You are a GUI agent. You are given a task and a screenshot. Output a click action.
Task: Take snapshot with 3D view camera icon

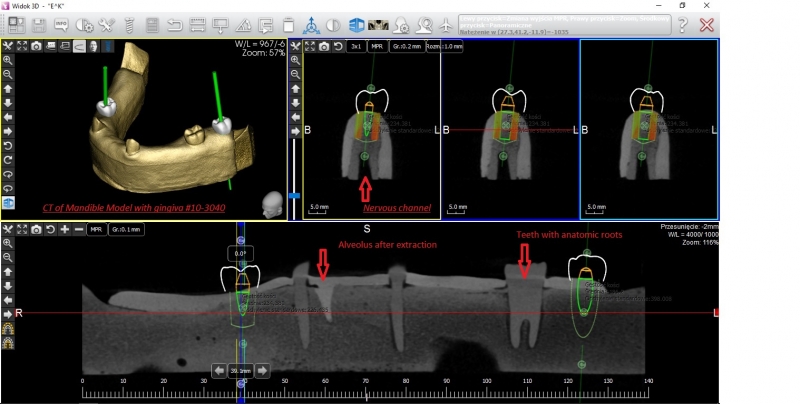[x=36, y=46]
